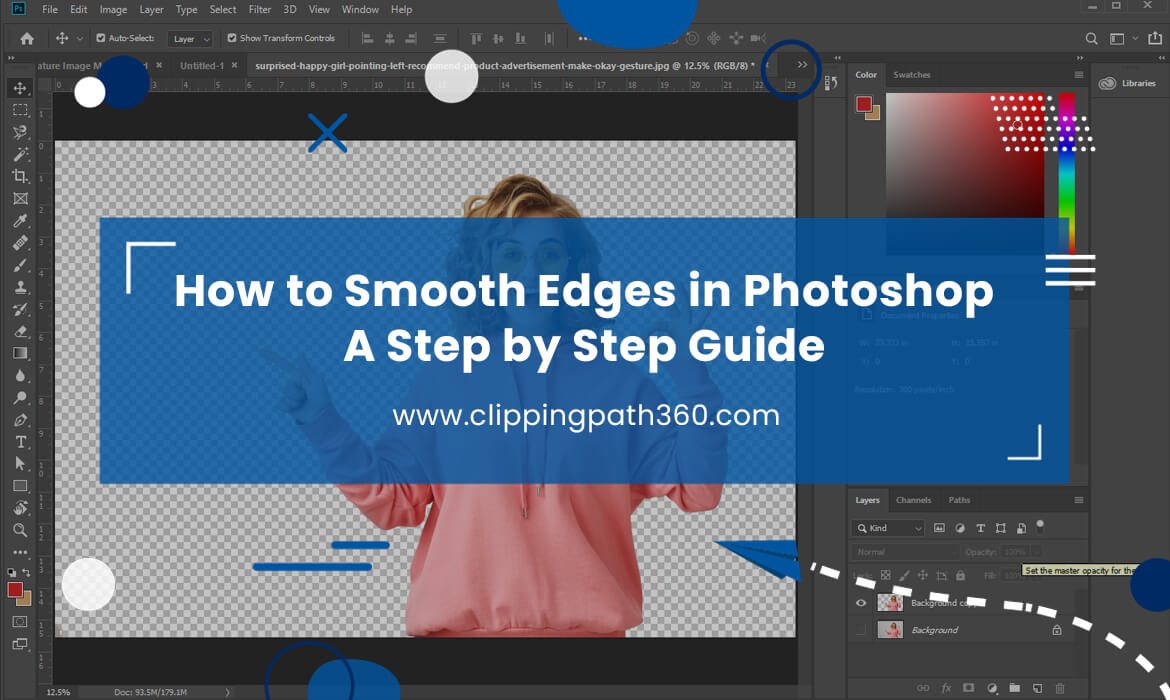Expand hidden document tabs chevron

[x=802, y=65]
